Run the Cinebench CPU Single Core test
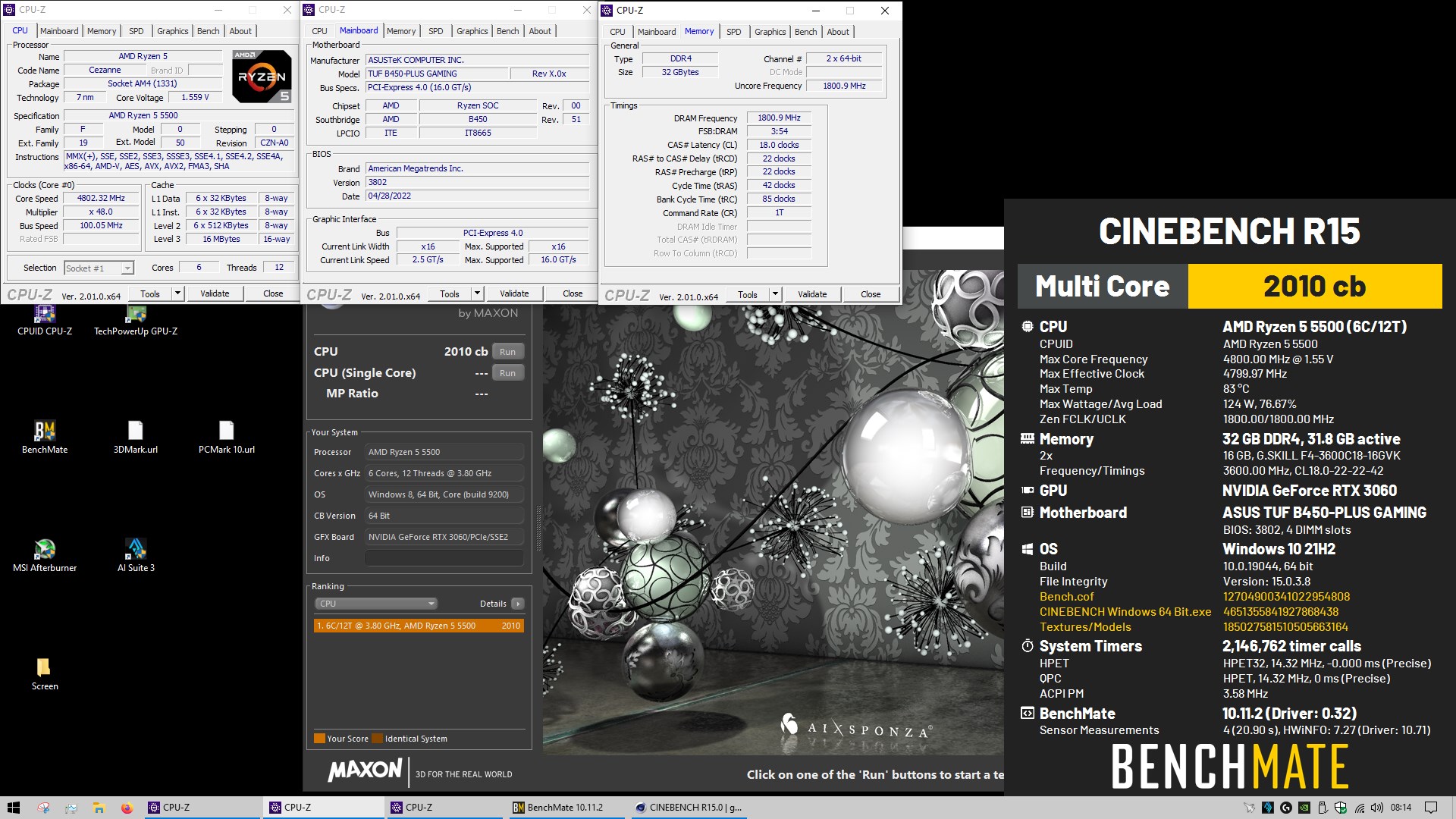Screen dimensions: 1456x819 pos(507,373)
